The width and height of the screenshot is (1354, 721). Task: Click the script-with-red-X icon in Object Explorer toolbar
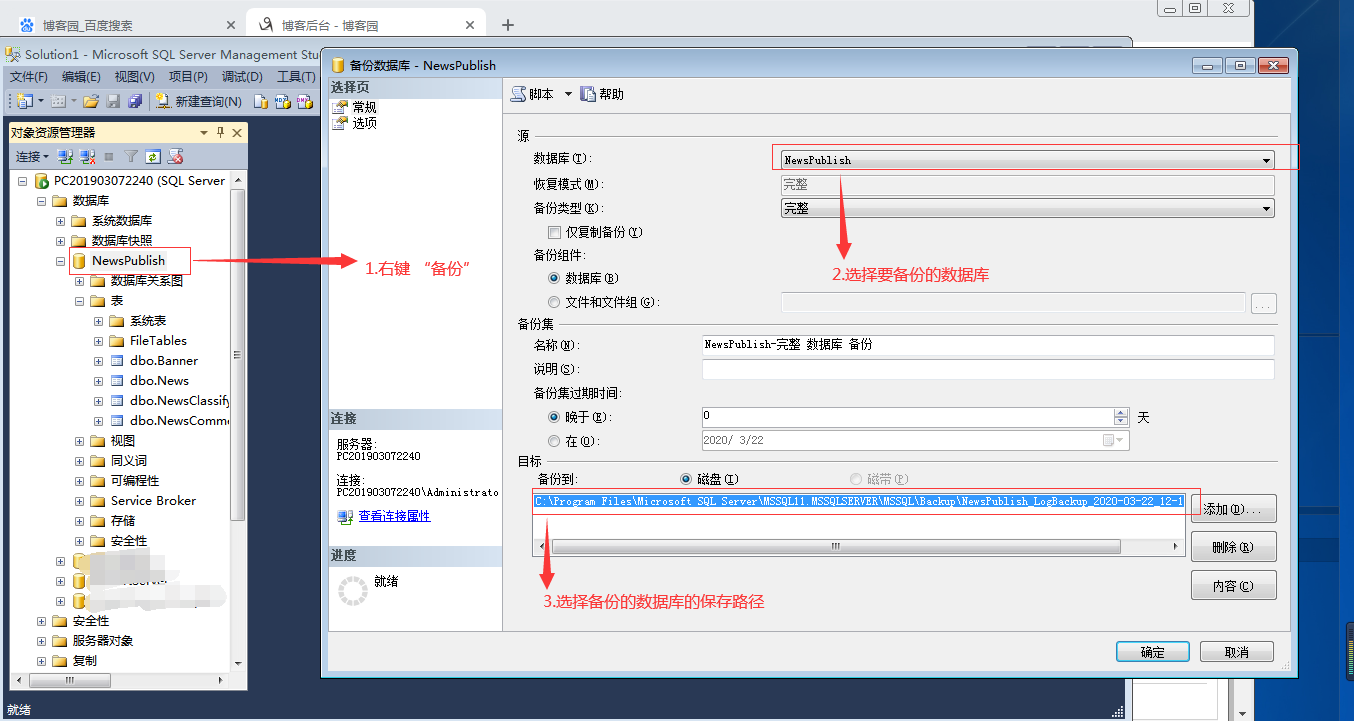point(176,156)
